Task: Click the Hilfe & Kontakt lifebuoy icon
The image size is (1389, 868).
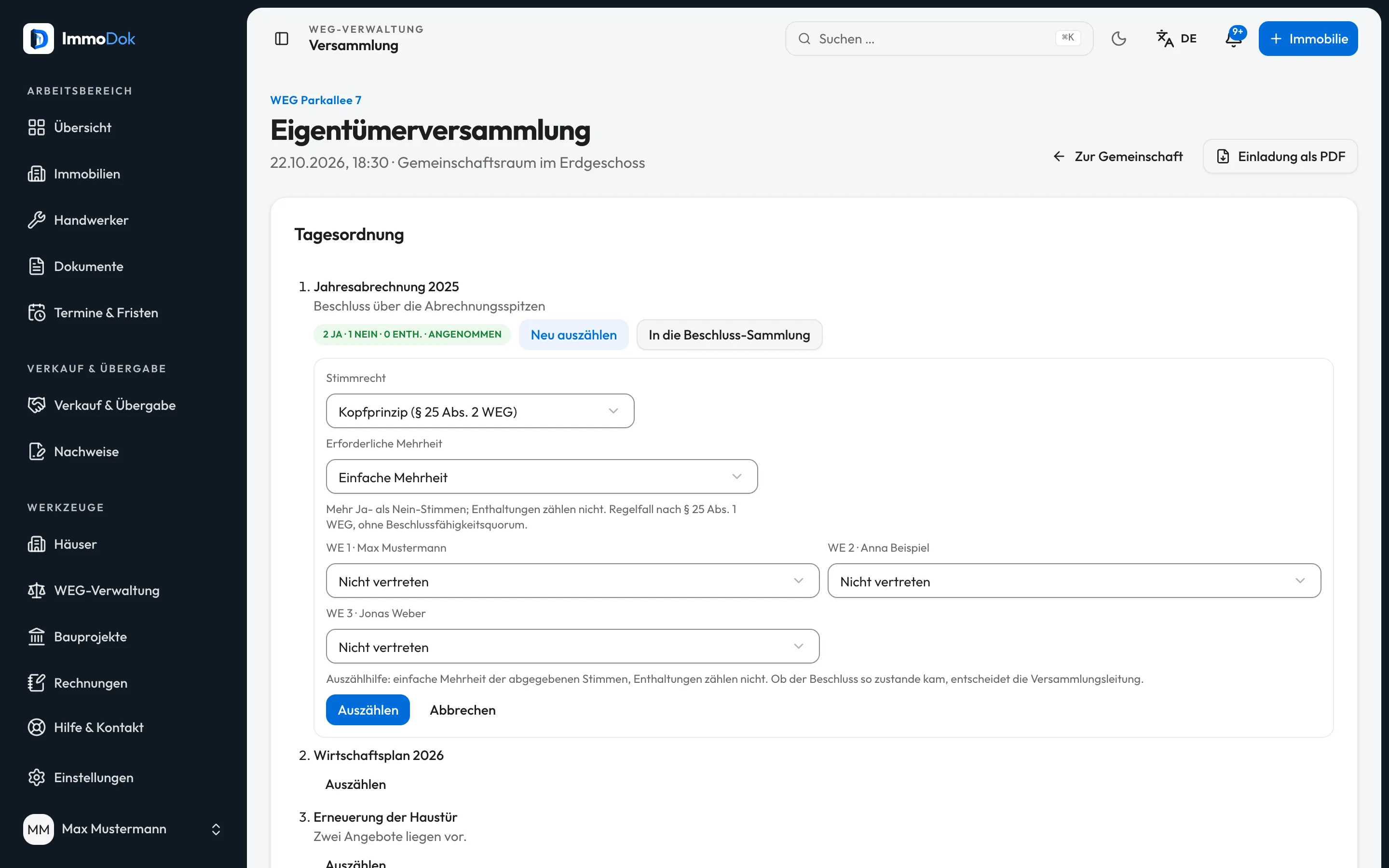Action: pyautogui.click(x=36, y=727)
